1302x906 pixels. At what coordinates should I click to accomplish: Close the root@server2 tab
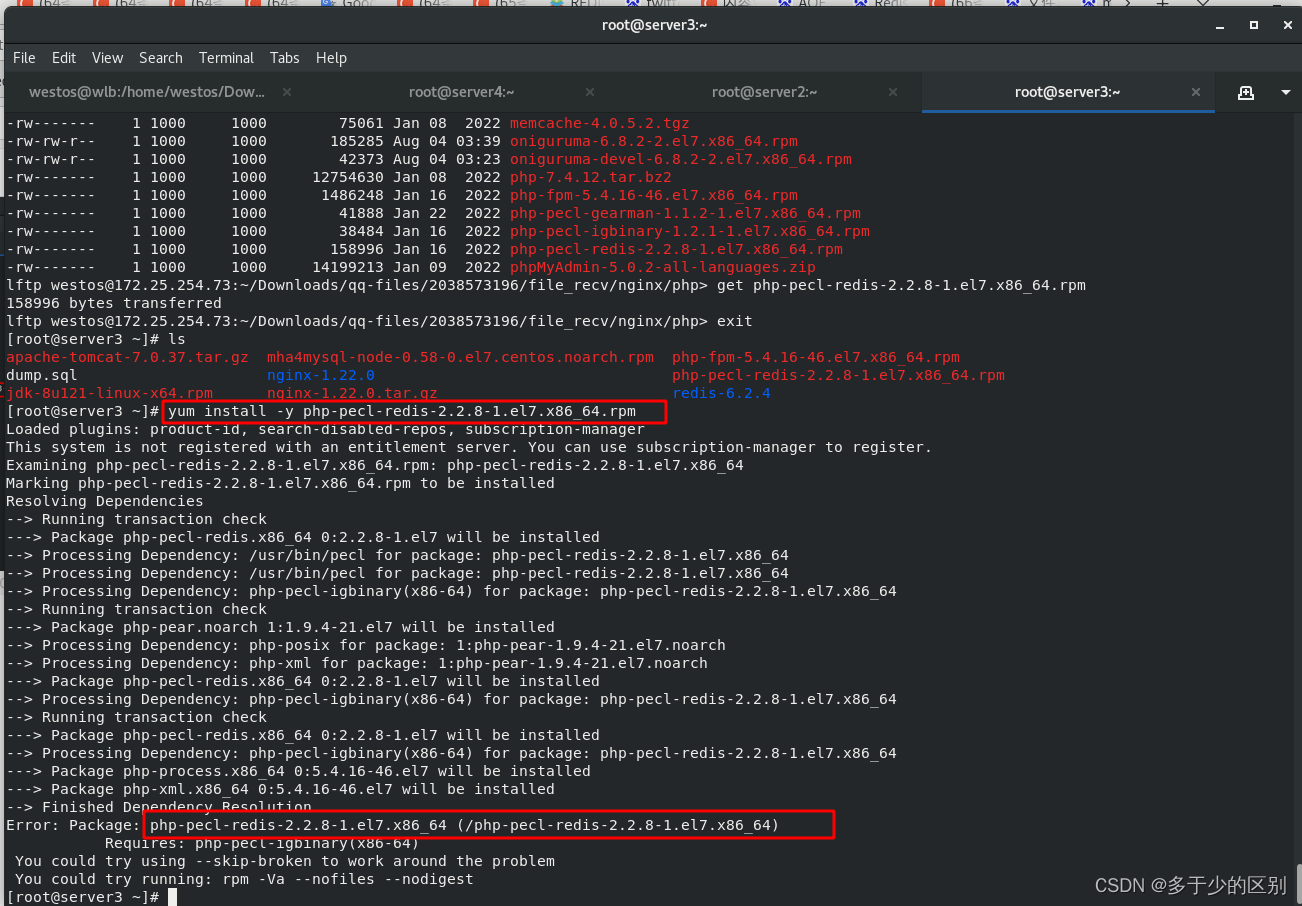tap(893, 92)
